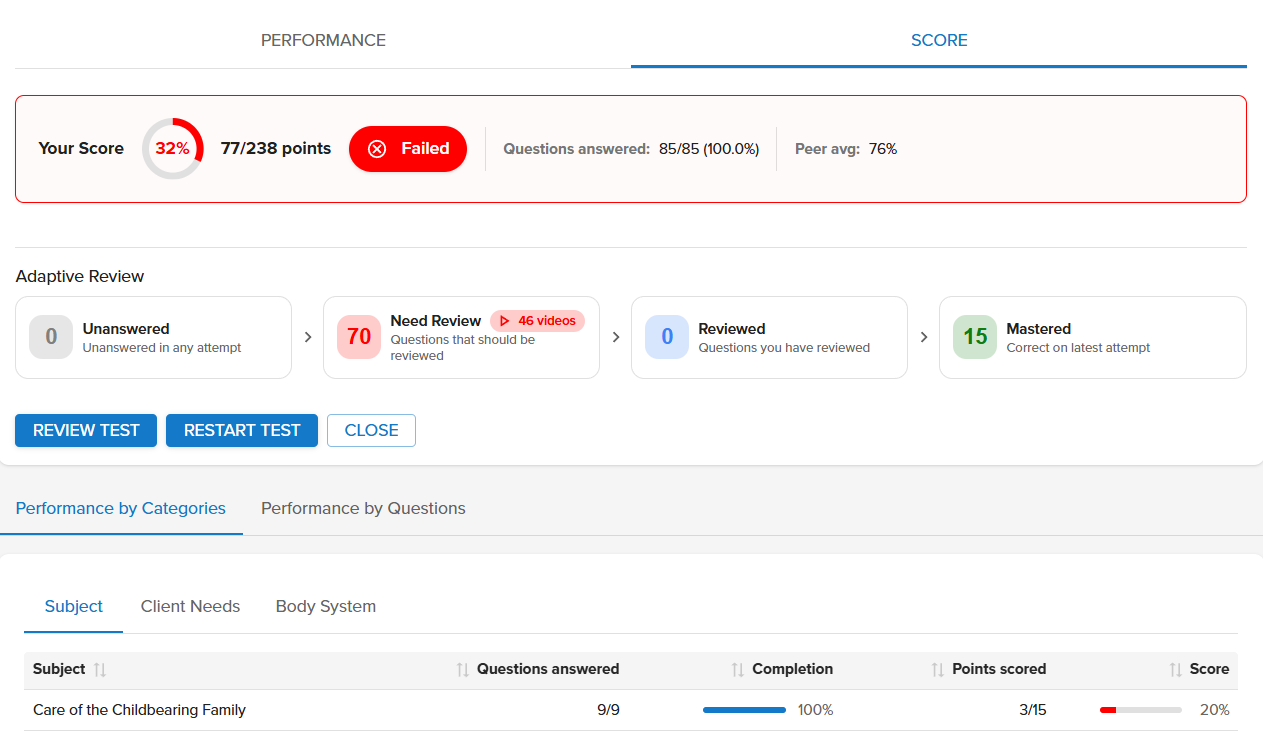This screenshot has width=1263, height=737.
Task: Click the arrow before the Mastered card
Action: [923, 337]
